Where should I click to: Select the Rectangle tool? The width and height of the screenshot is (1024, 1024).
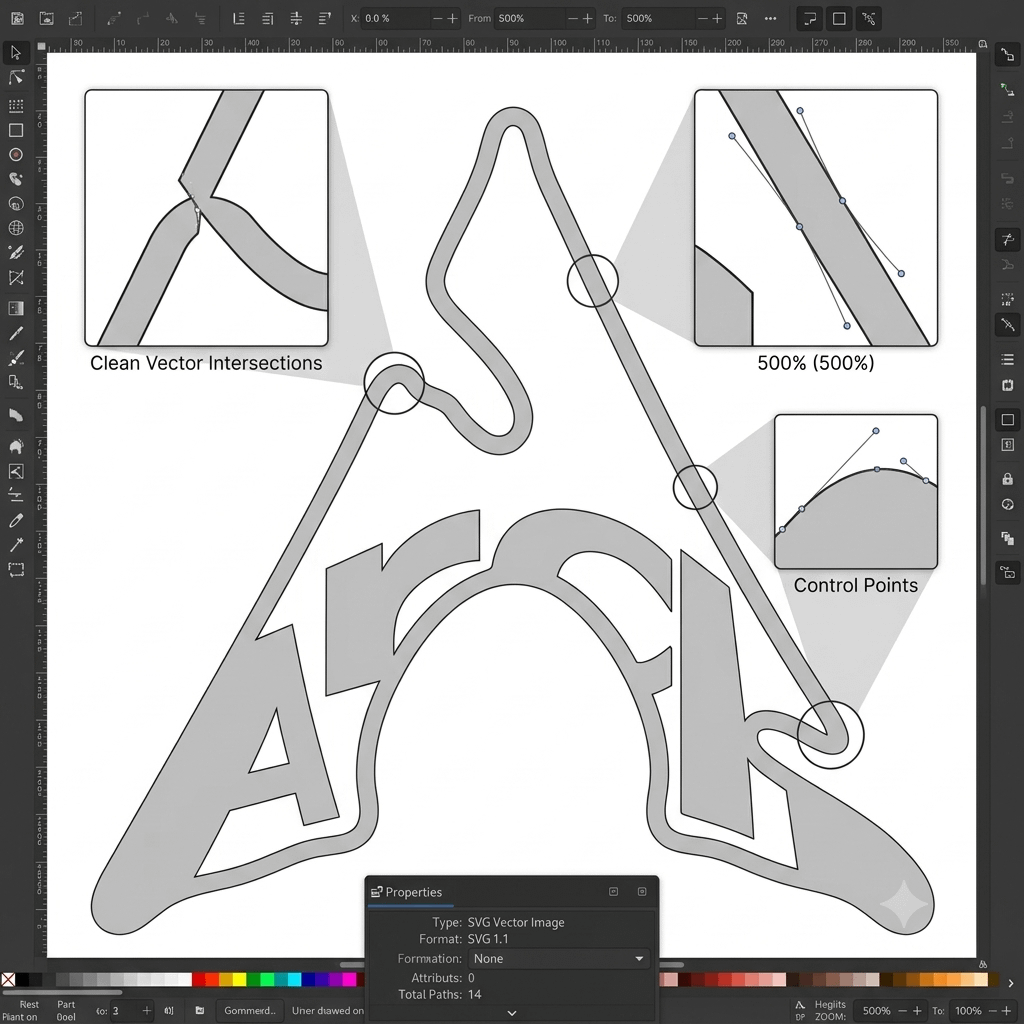pyautogui.click(x=16, y=130)
